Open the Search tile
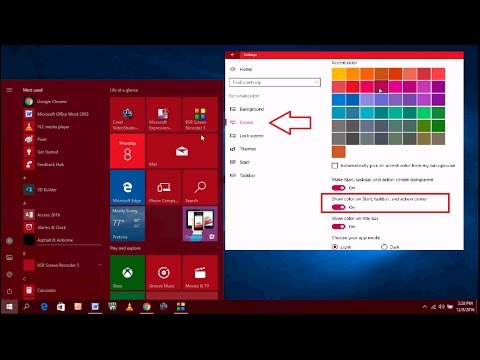 click(200, 187)
